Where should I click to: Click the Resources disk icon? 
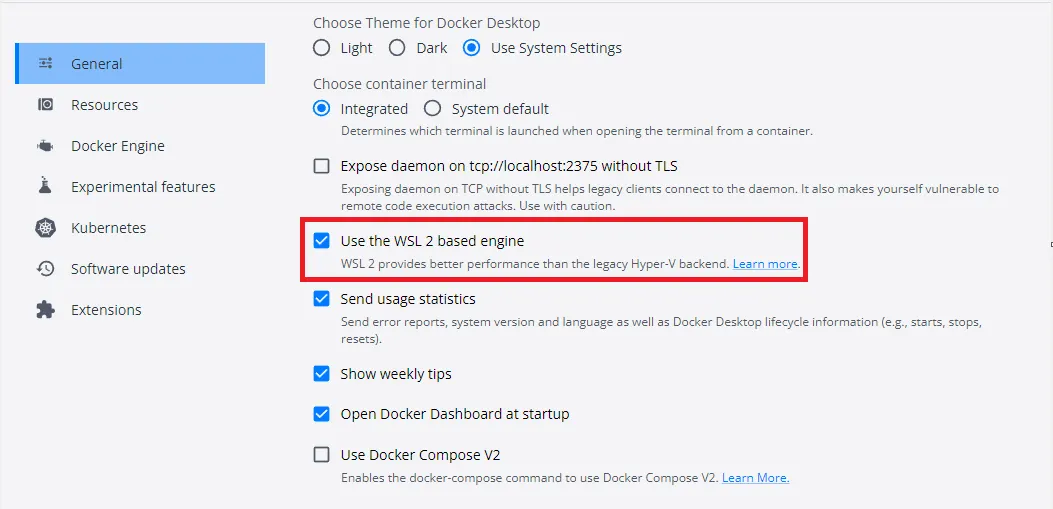click(45, 105)
